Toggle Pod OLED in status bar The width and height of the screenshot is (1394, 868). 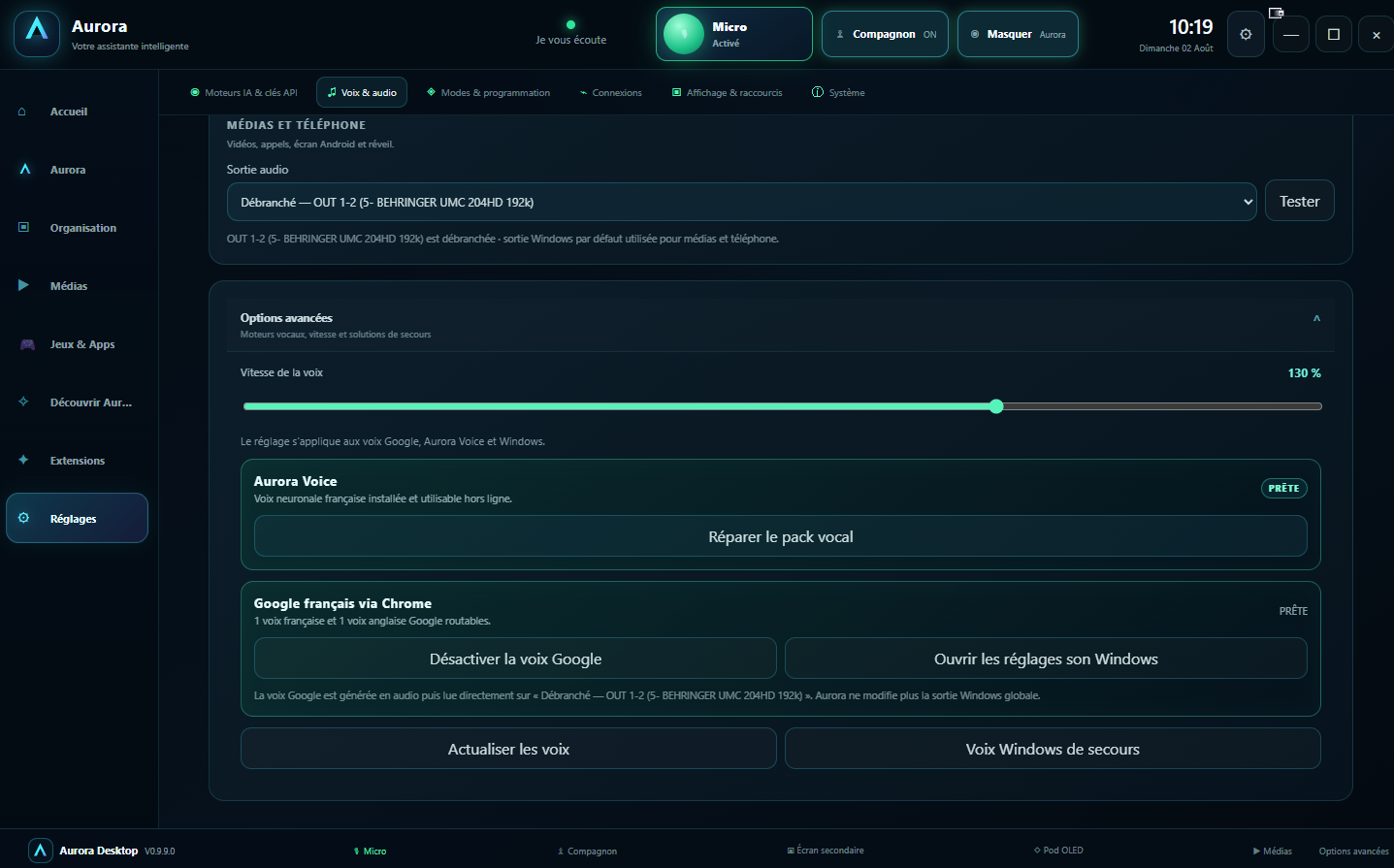tap(1058, 851)
